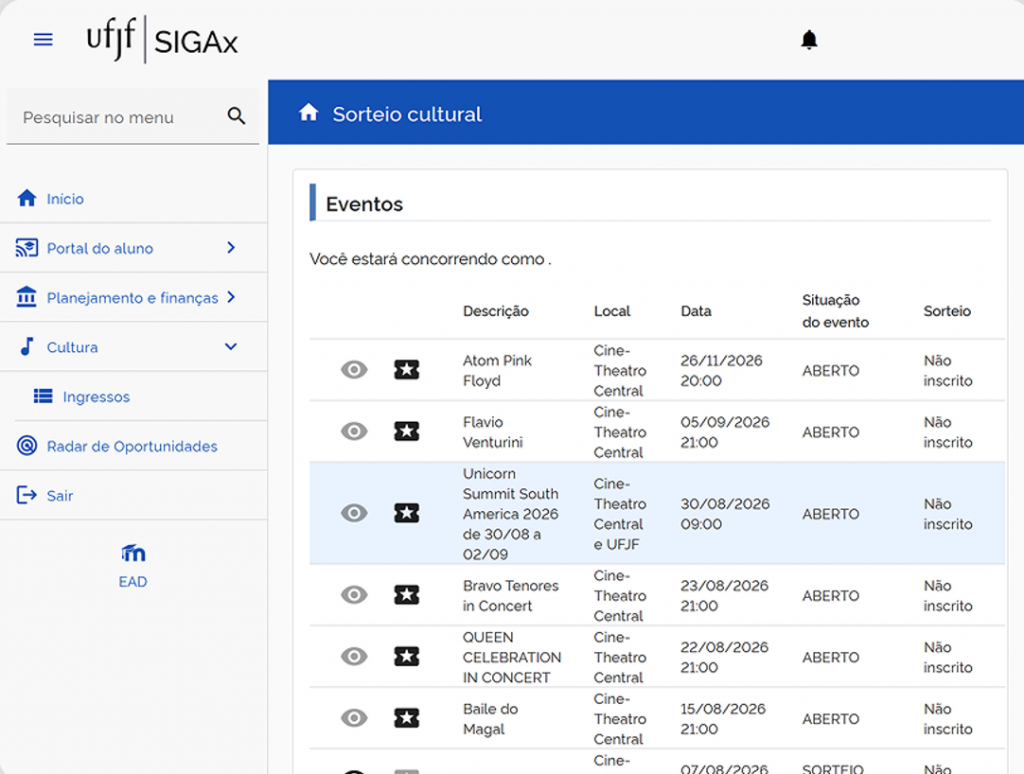View details eye icon for QUEEN CELEBRATION
1024x774 pixels.
coord(354,656)
